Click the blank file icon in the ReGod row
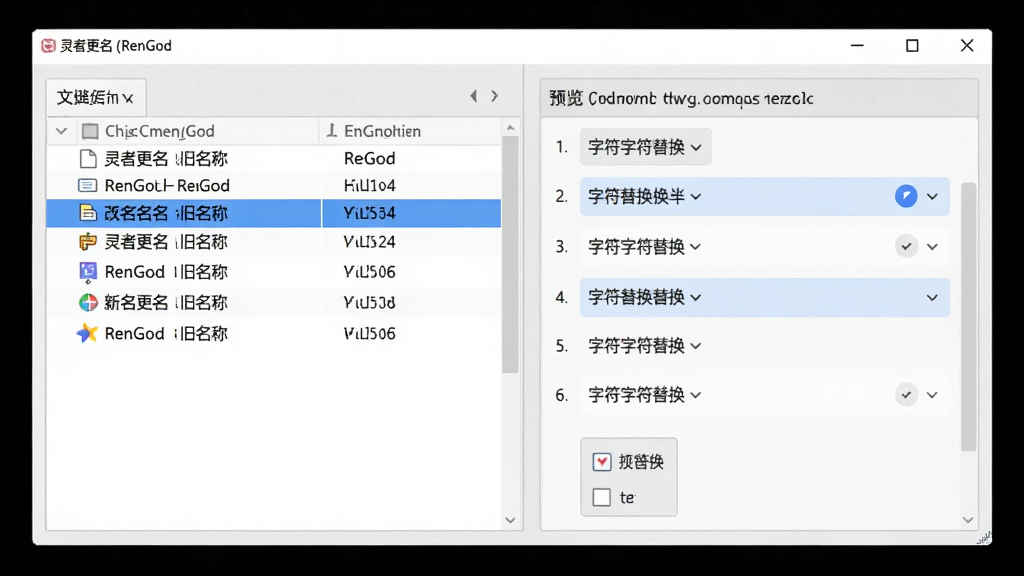The width and height of the screenshot is (1024, 576). (x=88, y=159)
